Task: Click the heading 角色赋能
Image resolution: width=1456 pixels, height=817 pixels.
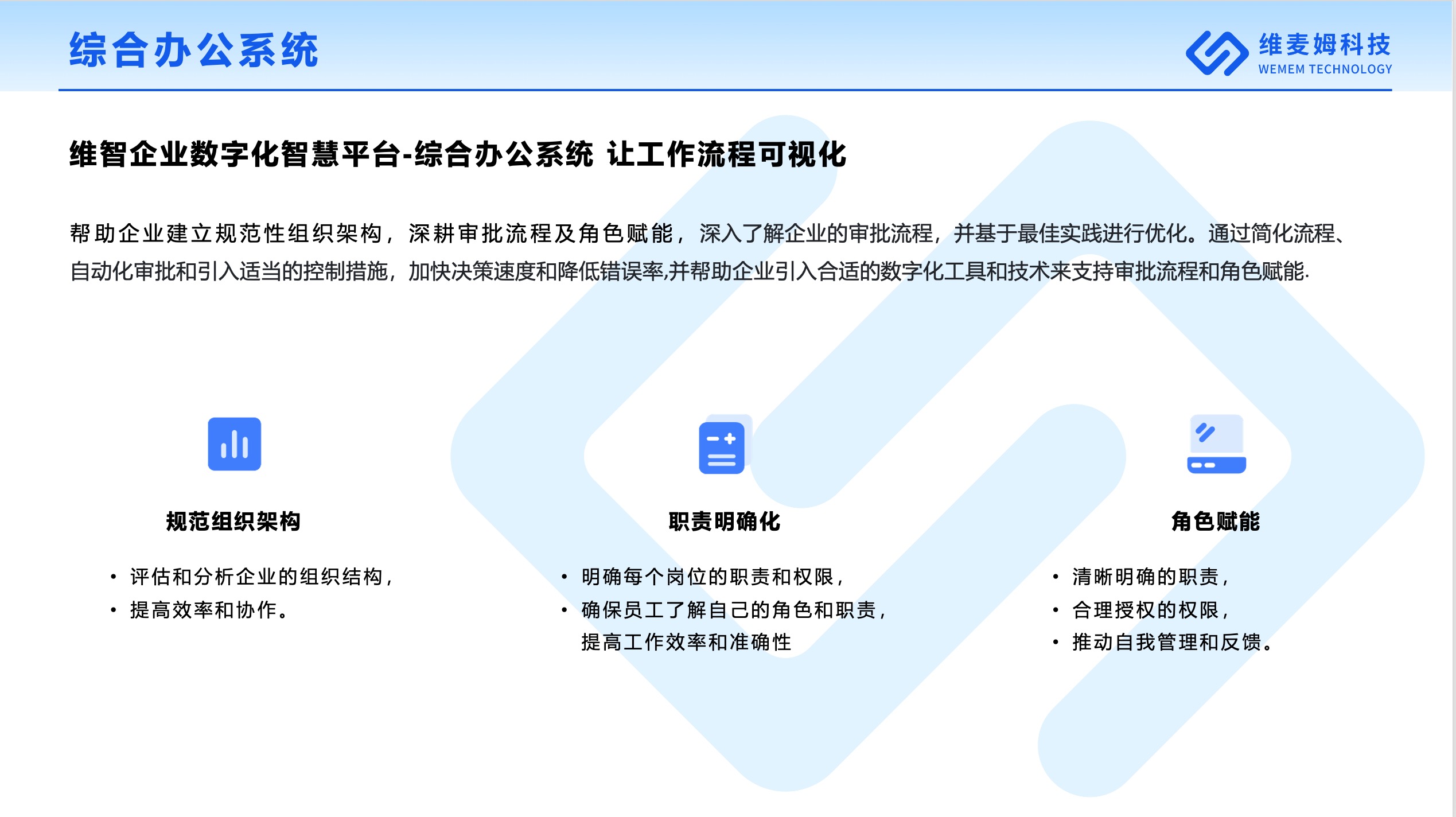Action: [x=1216, y=522]
